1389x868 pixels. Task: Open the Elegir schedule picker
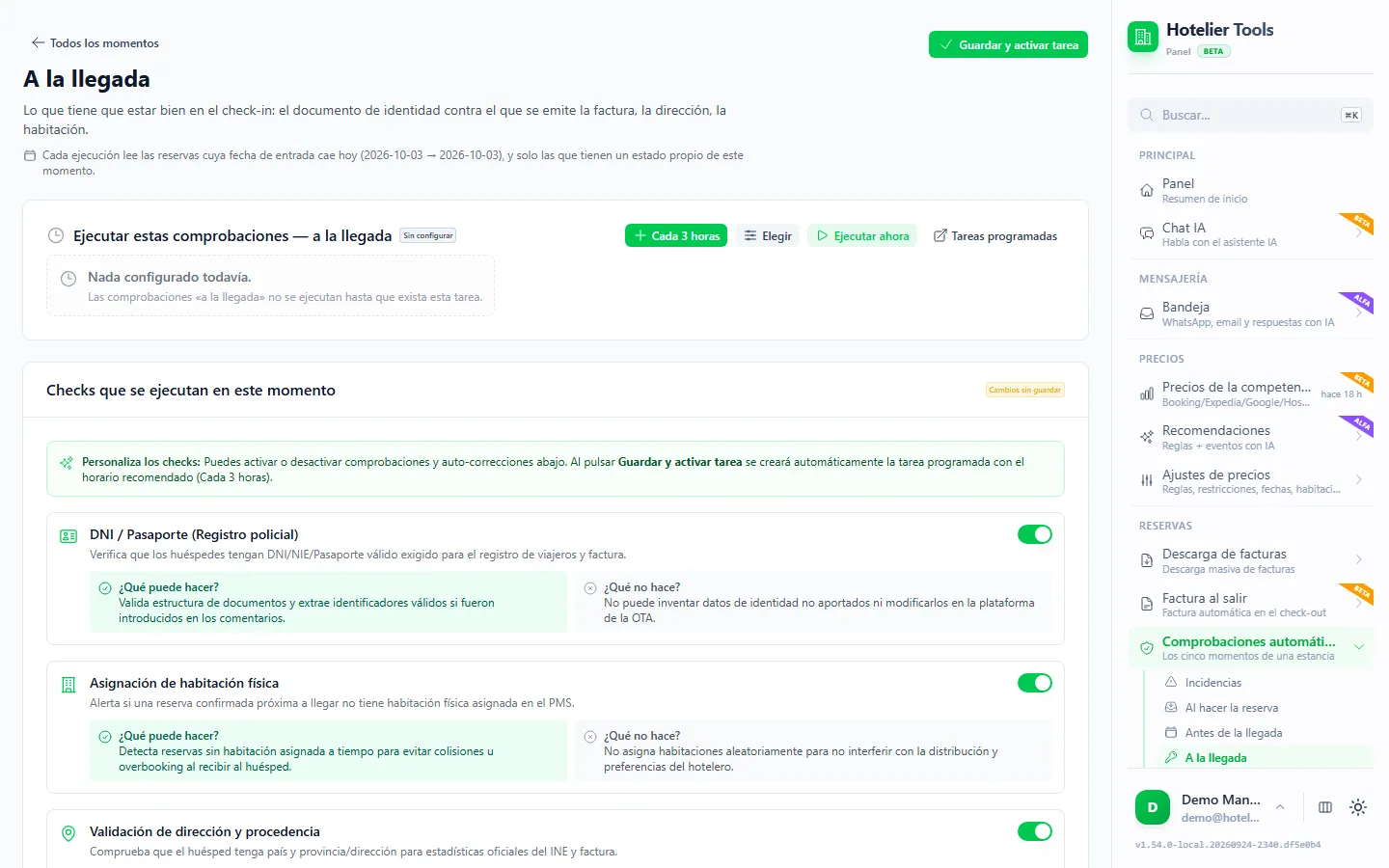[768, 235]
